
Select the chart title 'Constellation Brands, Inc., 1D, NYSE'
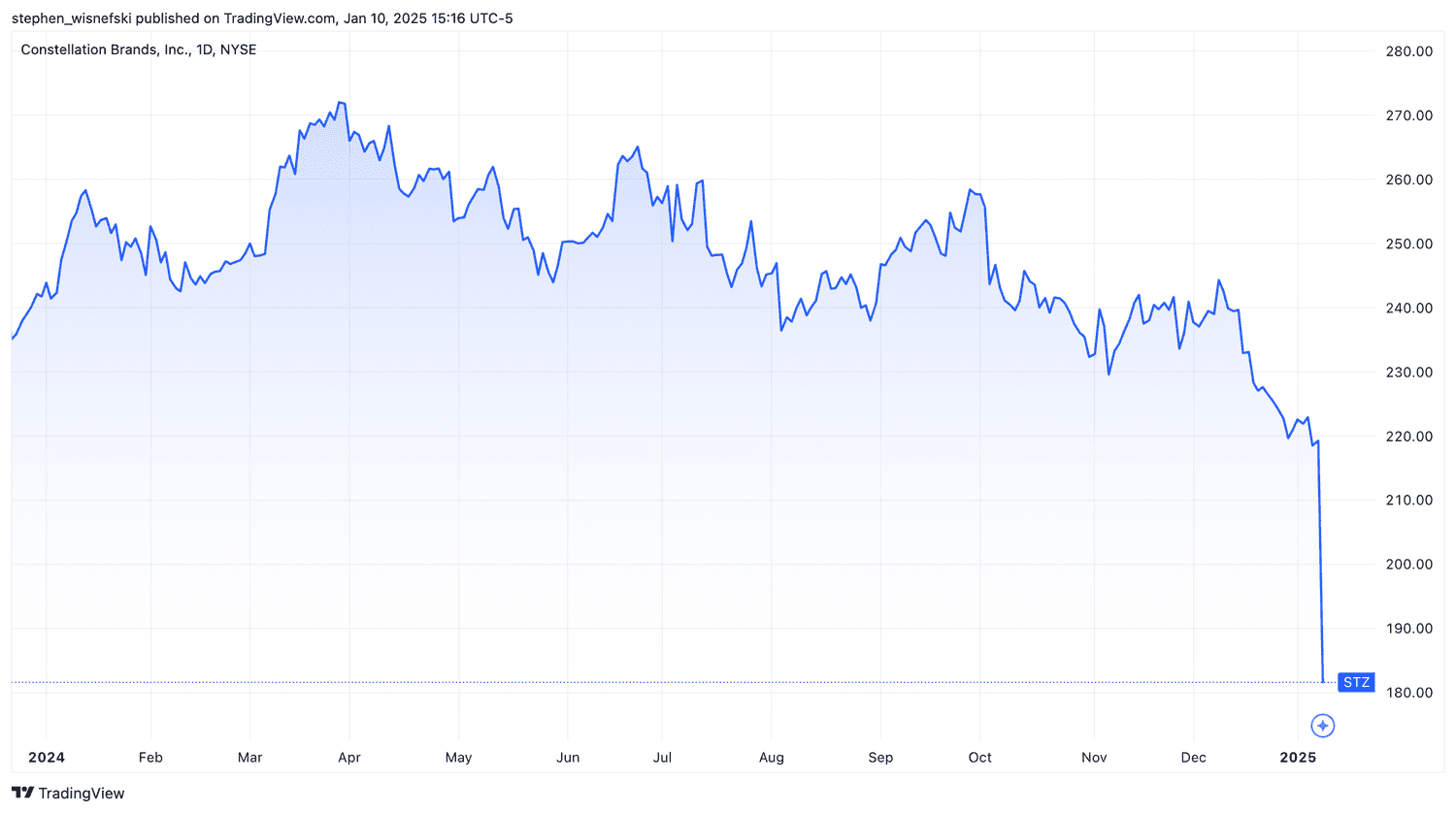[139, 49]
